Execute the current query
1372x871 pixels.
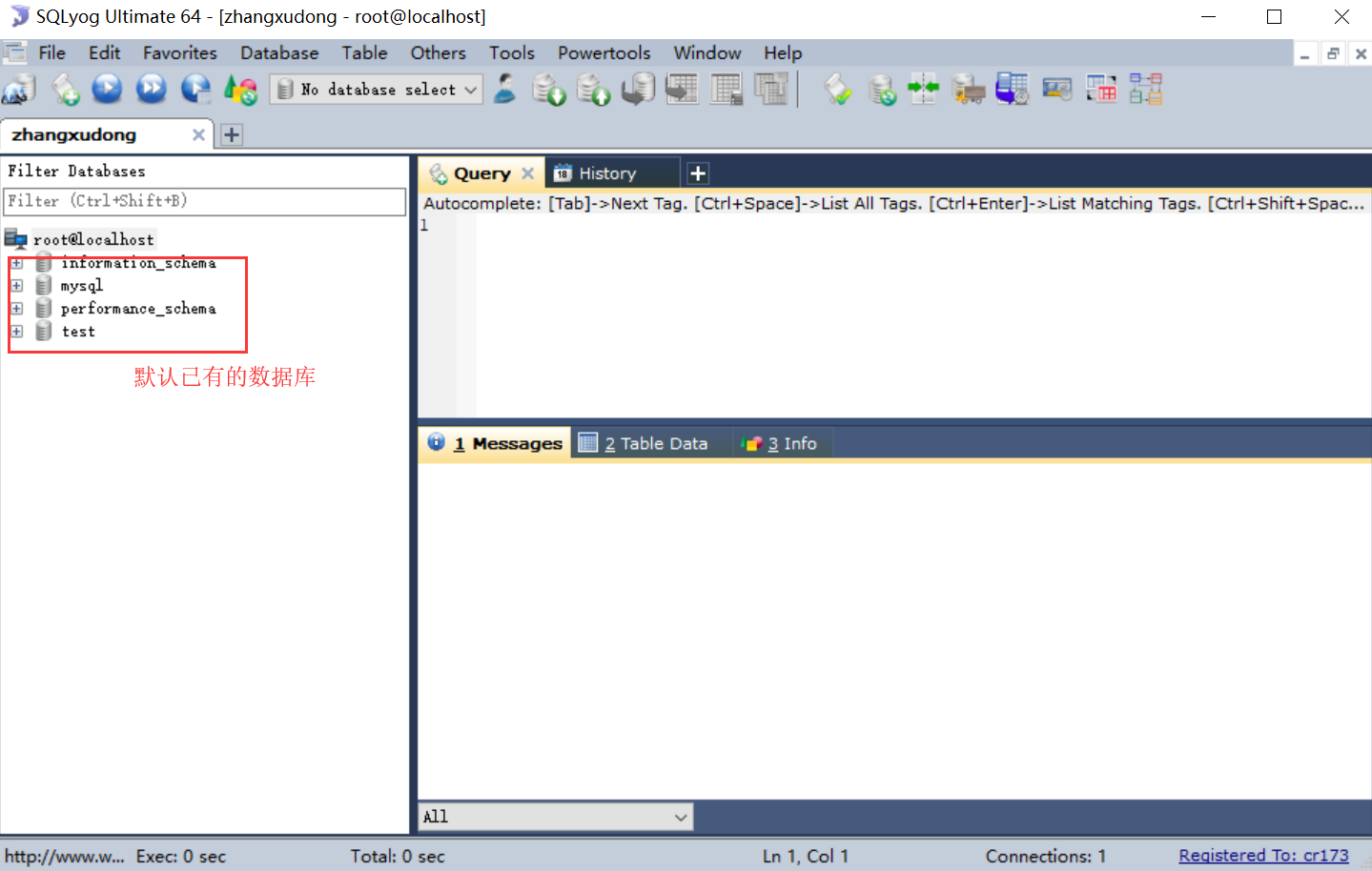107,89
